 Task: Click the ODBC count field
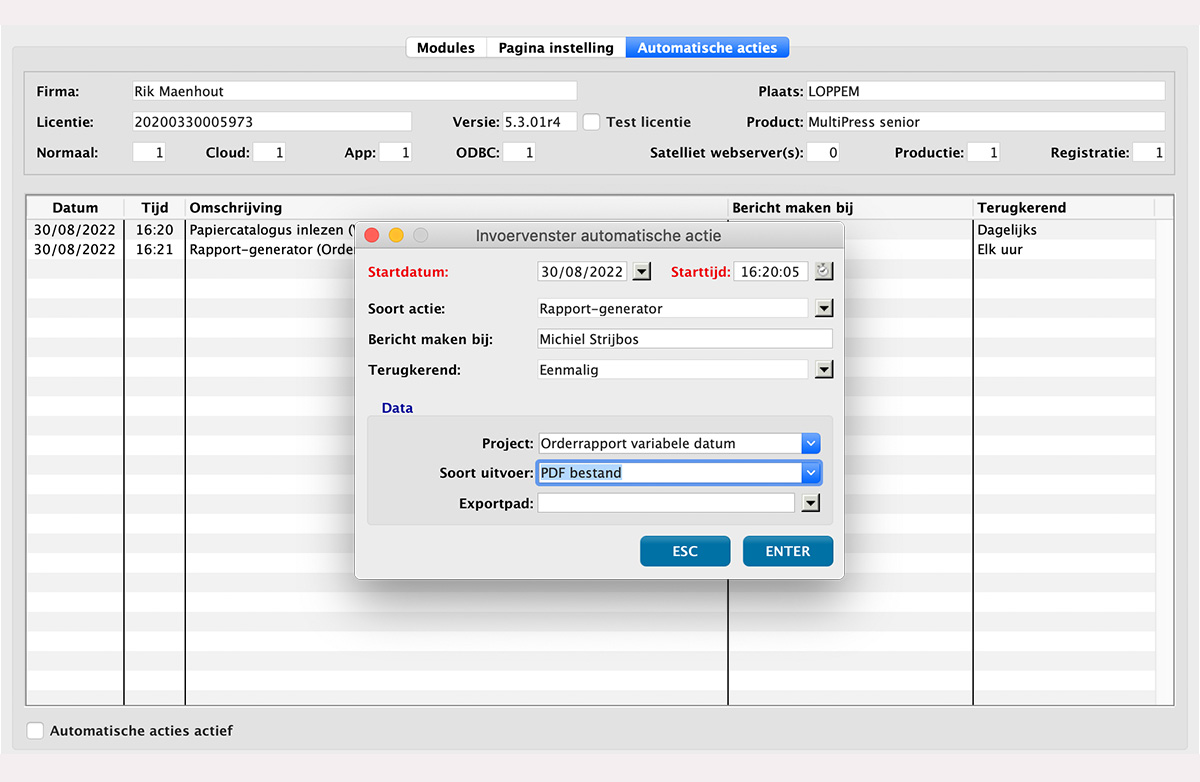pyautogui.click(x=519, y=153)
